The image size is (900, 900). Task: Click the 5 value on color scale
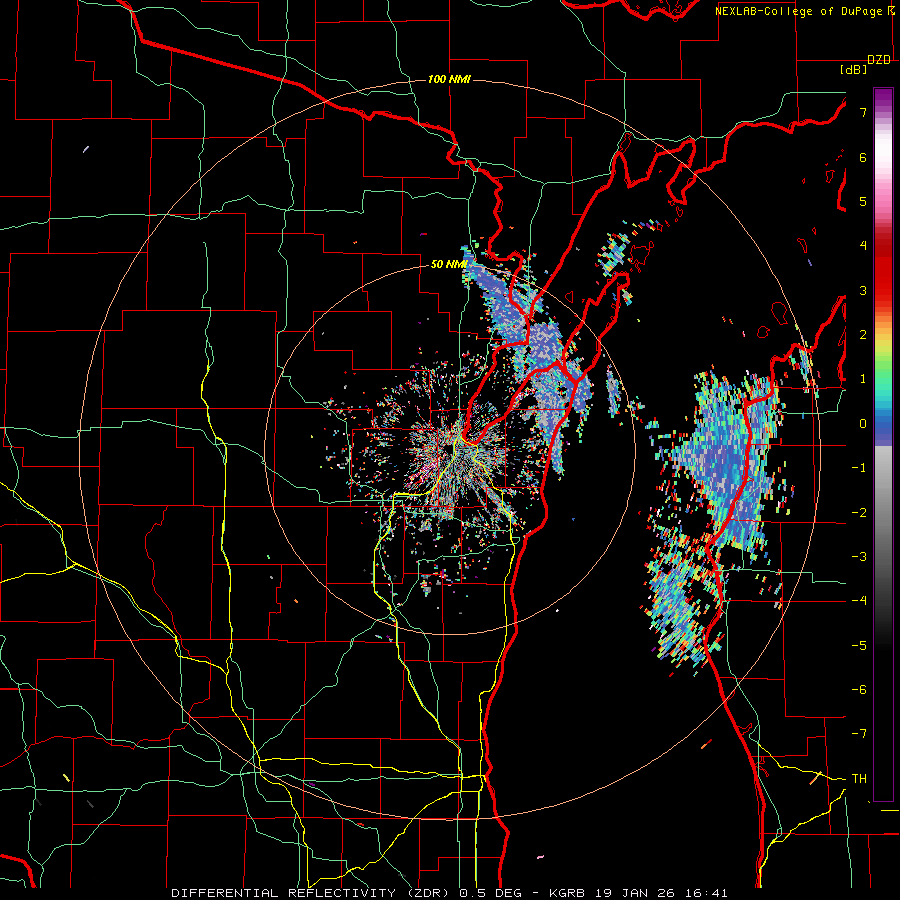click(863, 201)
